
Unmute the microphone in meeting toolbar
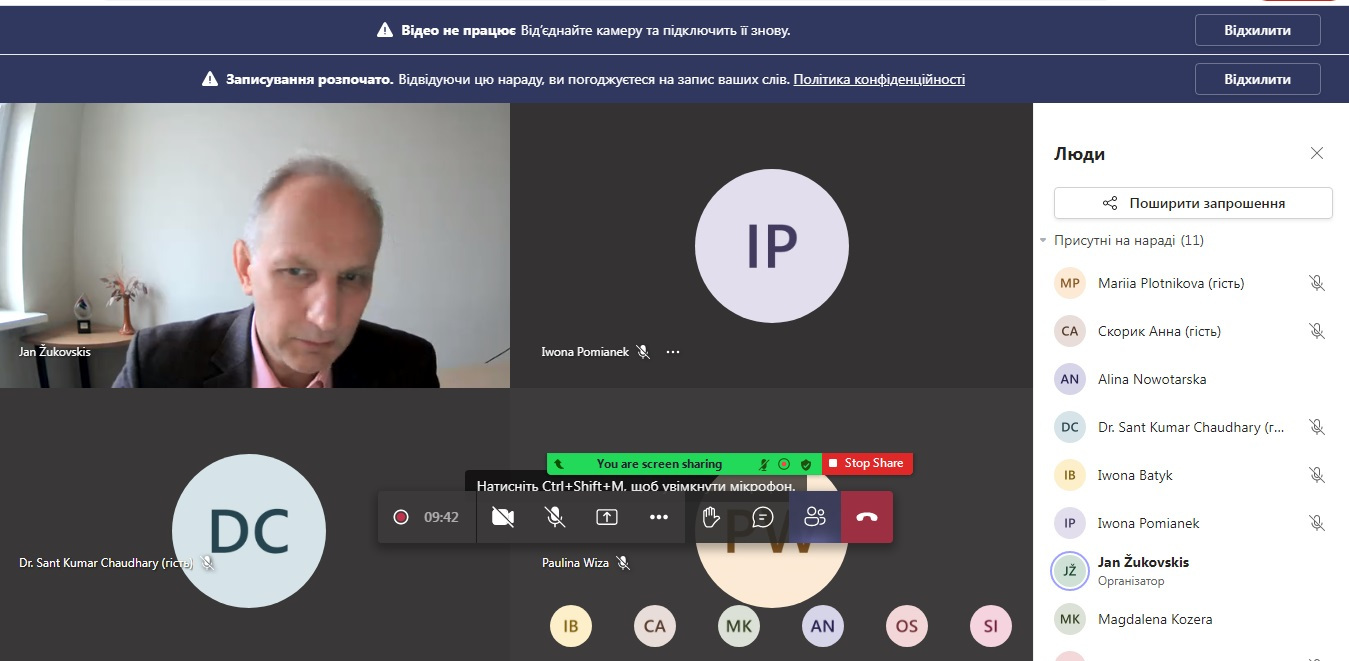[x=554, y=517]
